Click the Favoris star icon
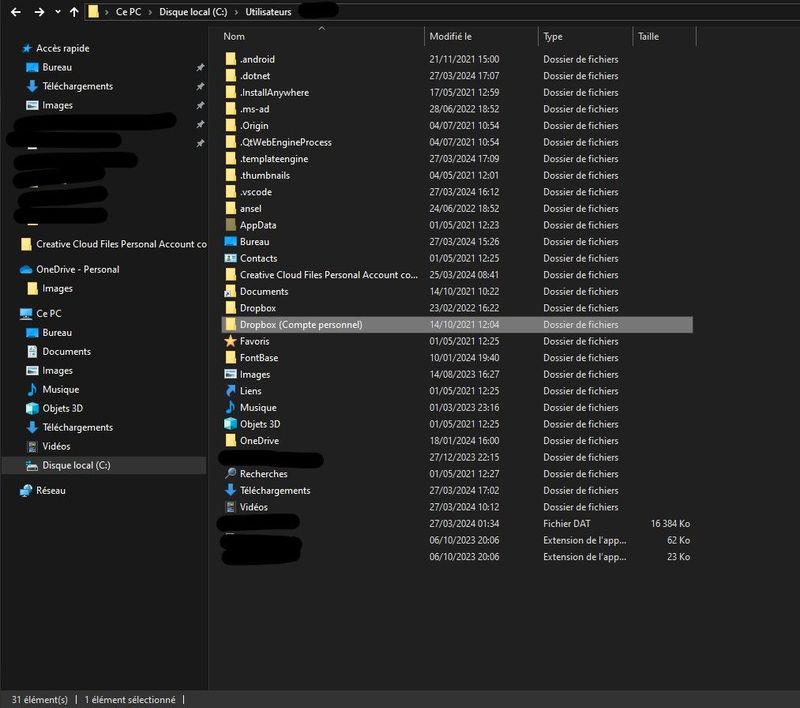 click(231, 341)
